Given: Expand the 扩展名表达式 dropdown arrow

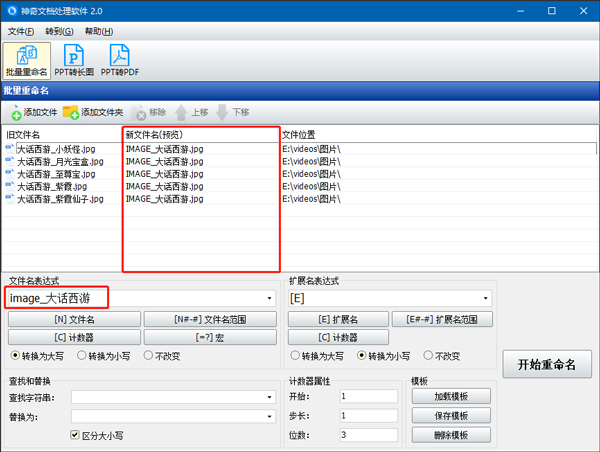Looking at the screenshot, I should coord(486,298).
